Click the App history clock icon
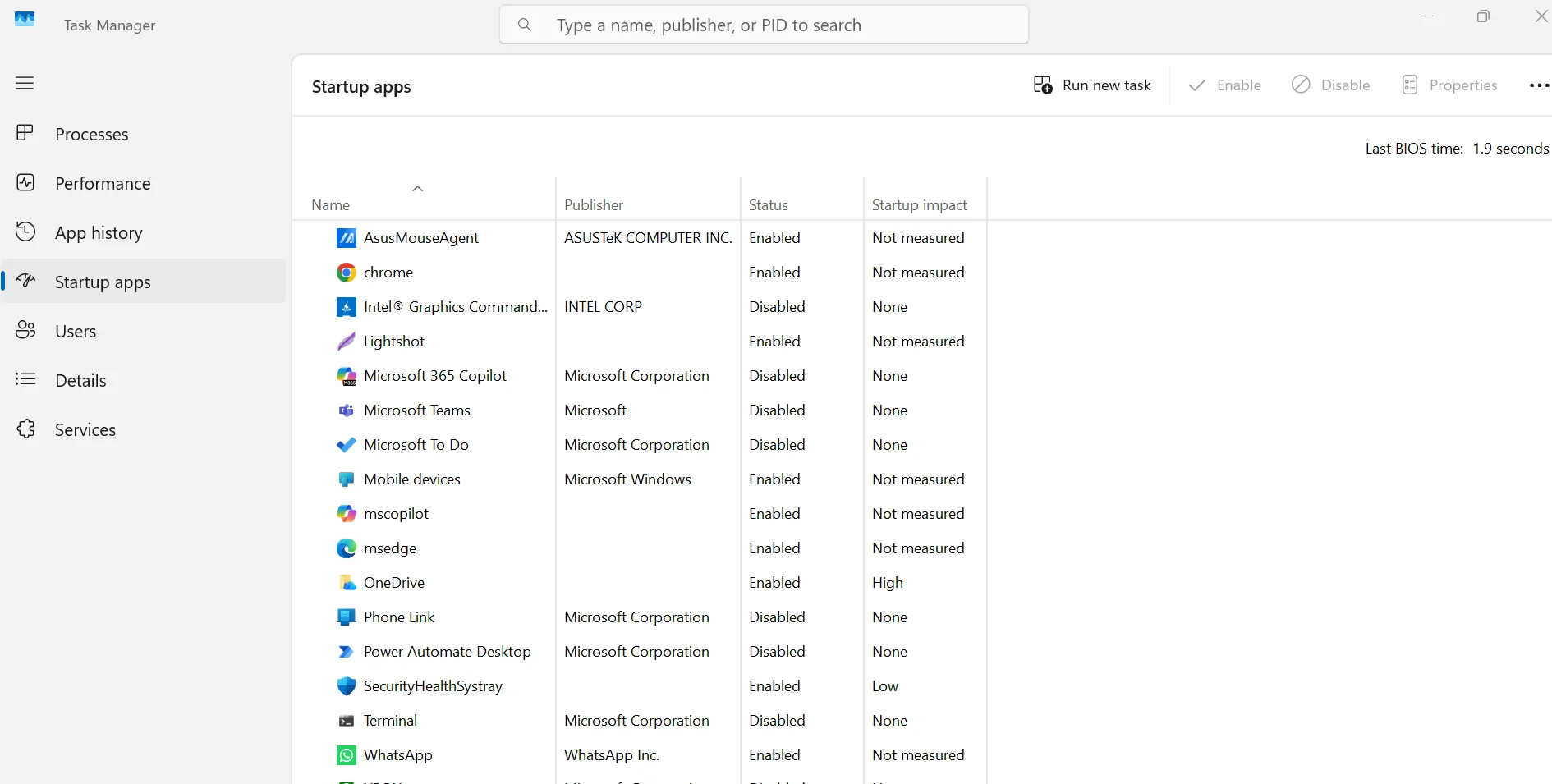1552x784 pixels. tap(25, 232)
